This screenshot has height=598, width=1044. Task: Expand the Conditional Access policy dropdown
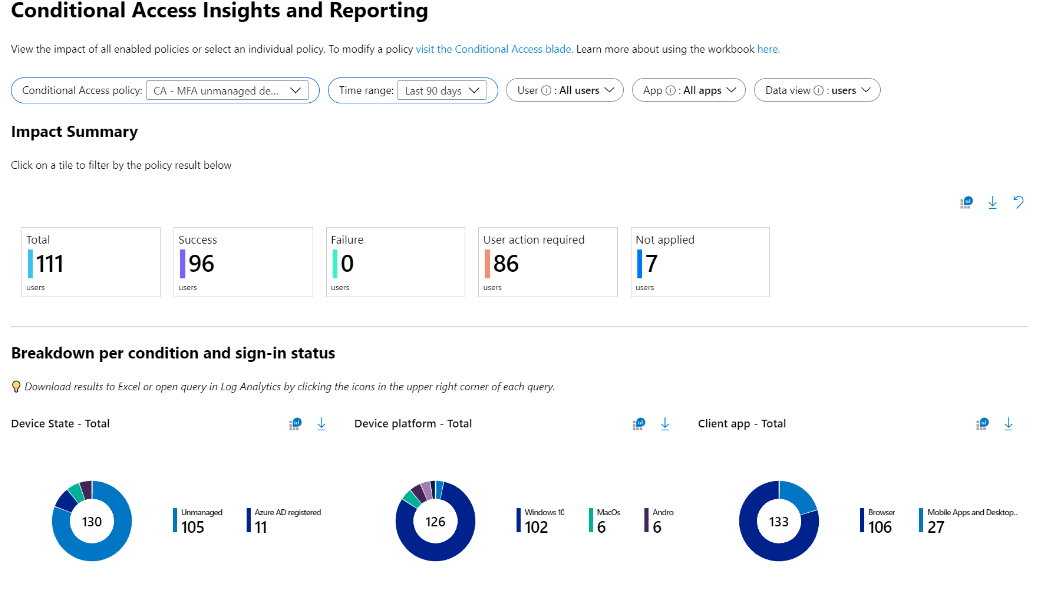(x=227, y=91)
